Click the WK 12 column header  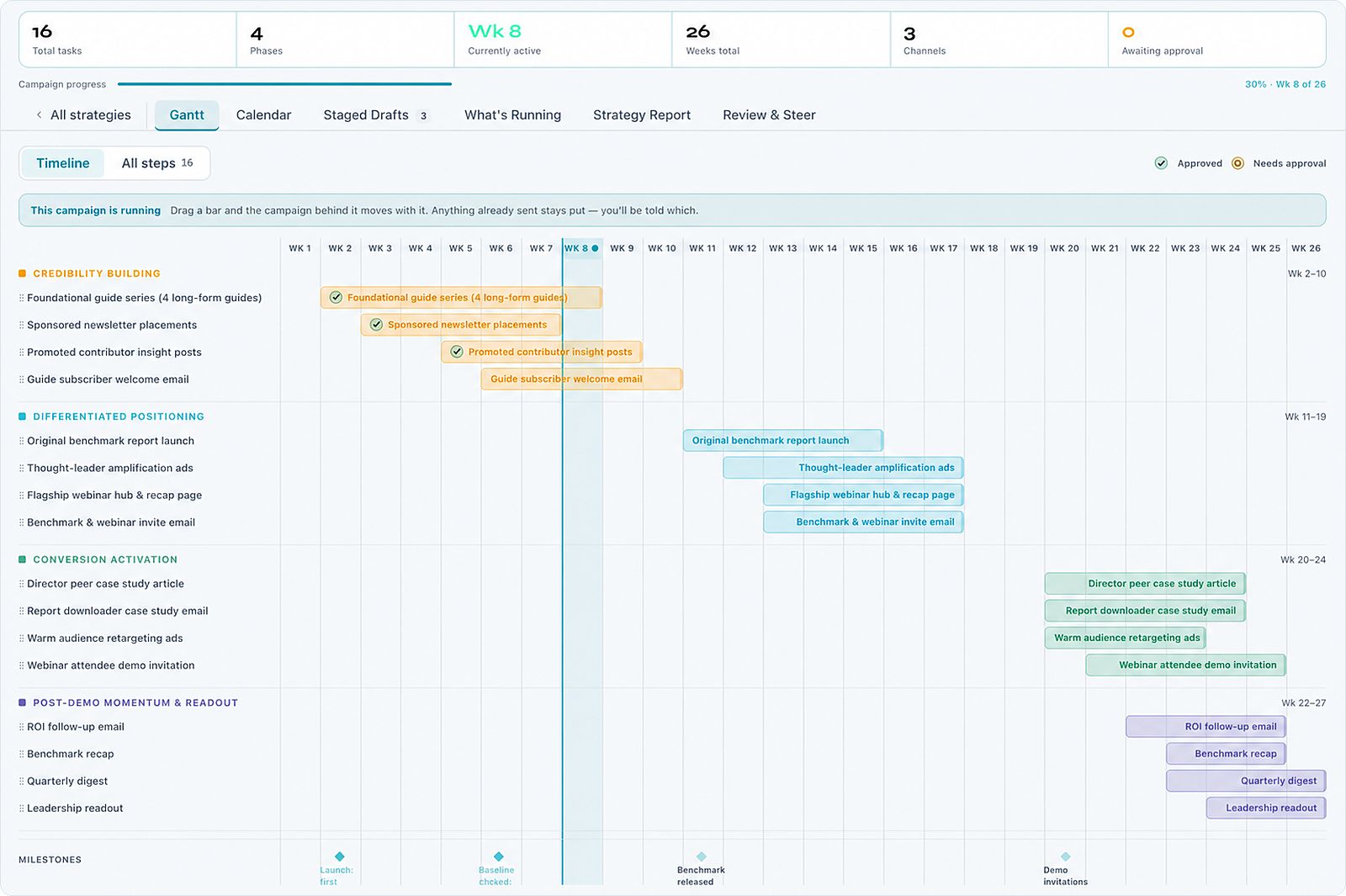click(743, 248)
